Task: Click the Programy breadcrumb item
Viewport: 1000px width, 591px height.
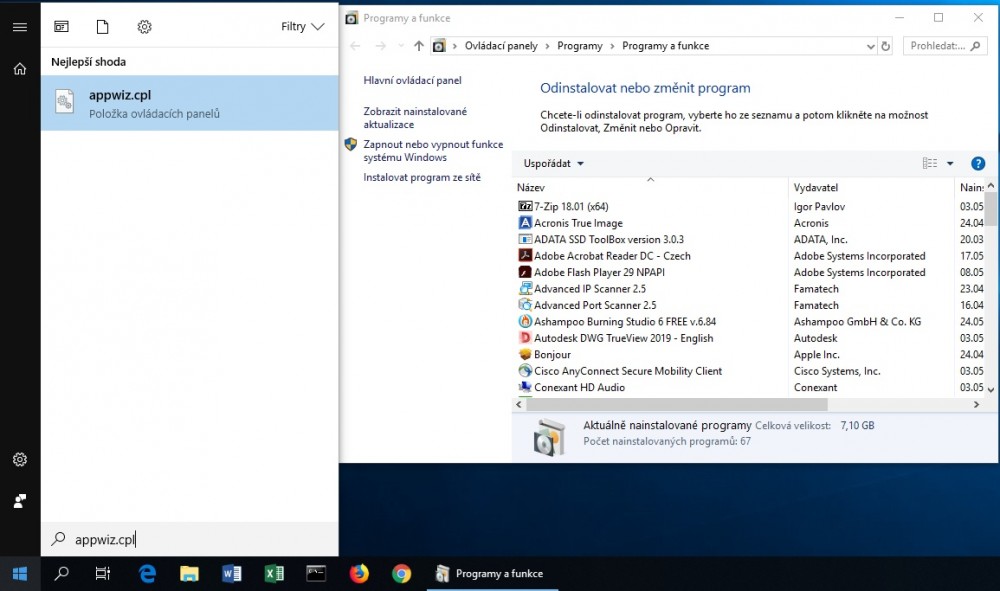Action: tap(580, 46)
